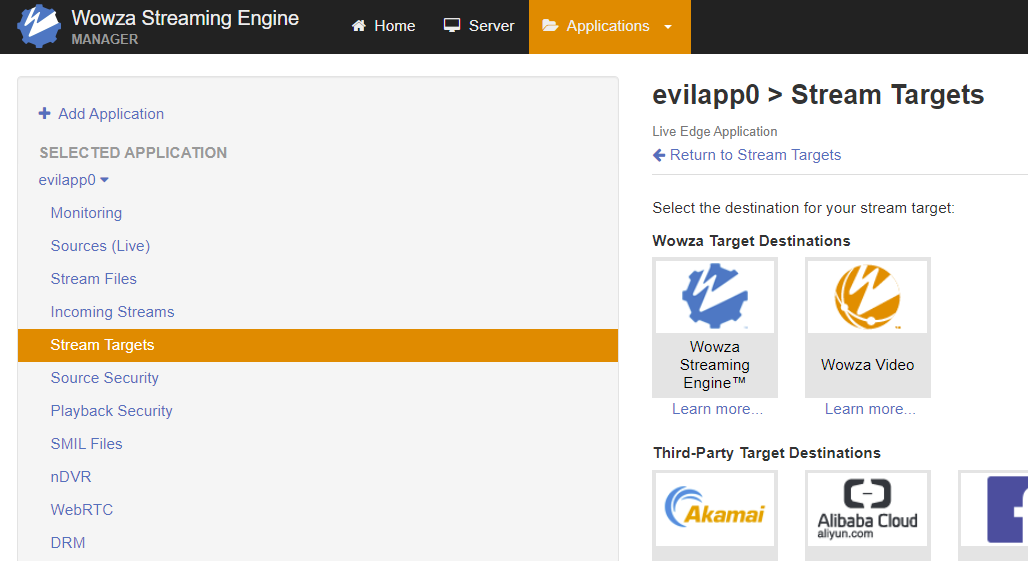This screenshot has width=1028, height=561.
Task: Open Playback Security in the sidebar
Action: 111,411
